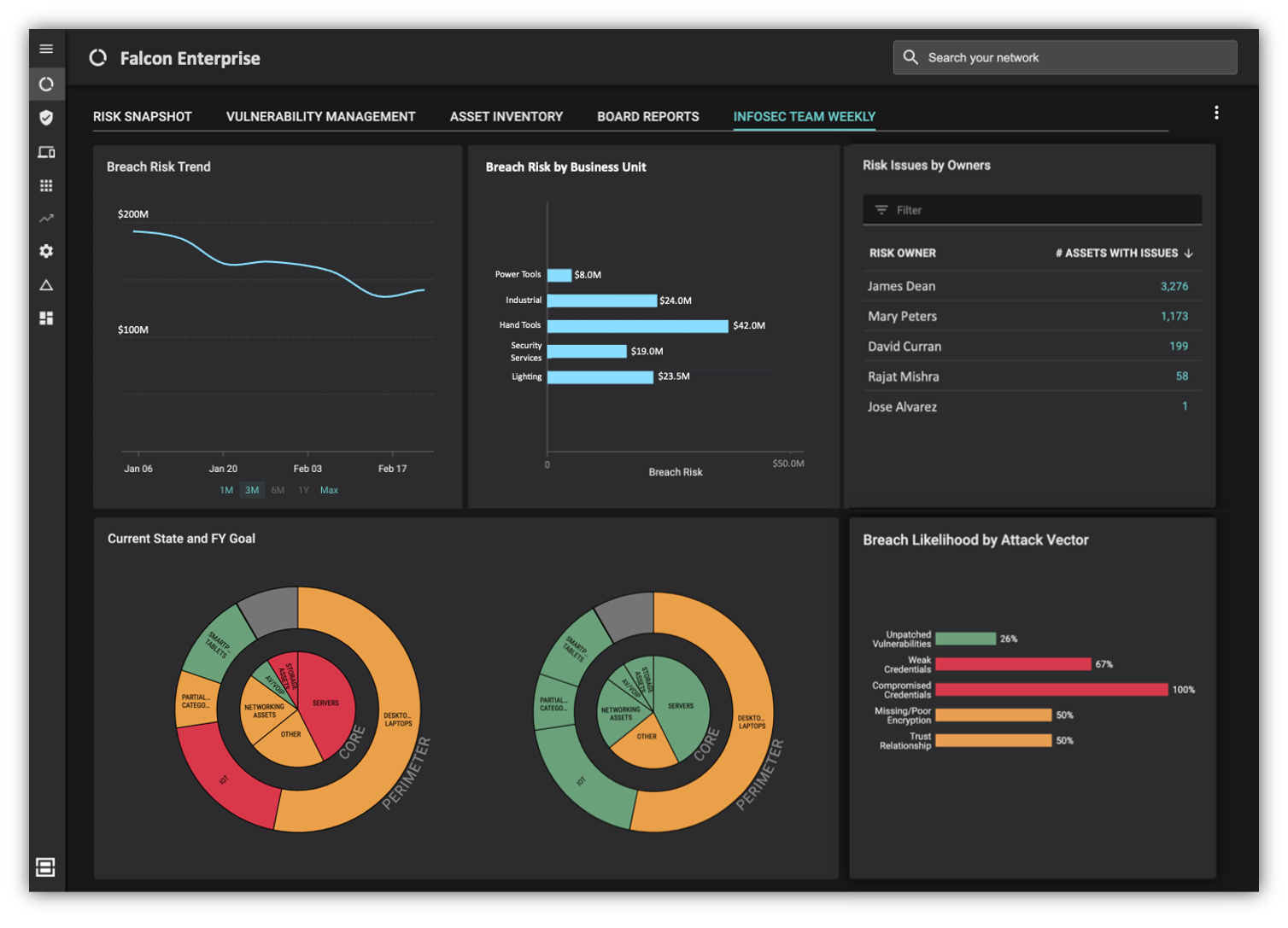Screen dimensions: 1288x928
Task: Click Compromised Credentials 100% bar
Action: (1051, 690)
